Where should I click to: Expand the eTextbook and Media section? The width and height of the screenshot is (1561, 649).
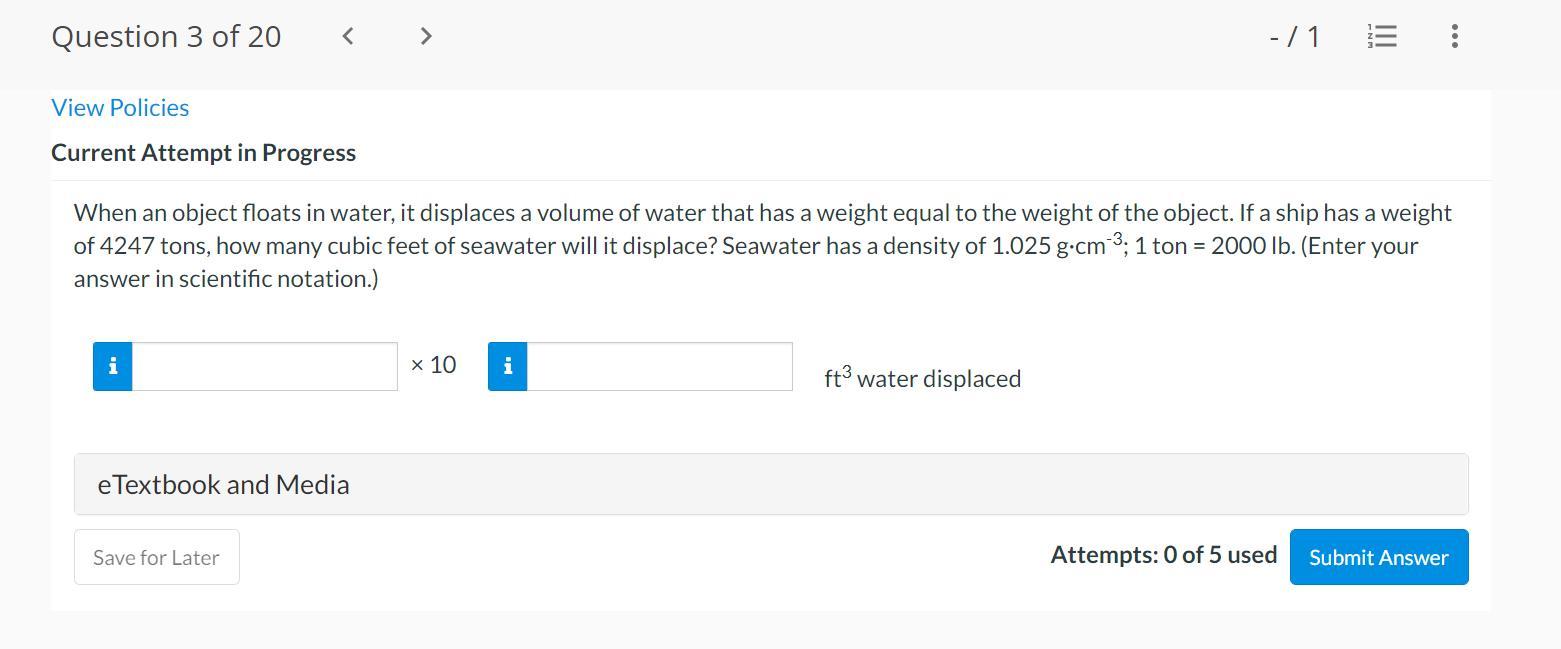[x=770, y=484]
